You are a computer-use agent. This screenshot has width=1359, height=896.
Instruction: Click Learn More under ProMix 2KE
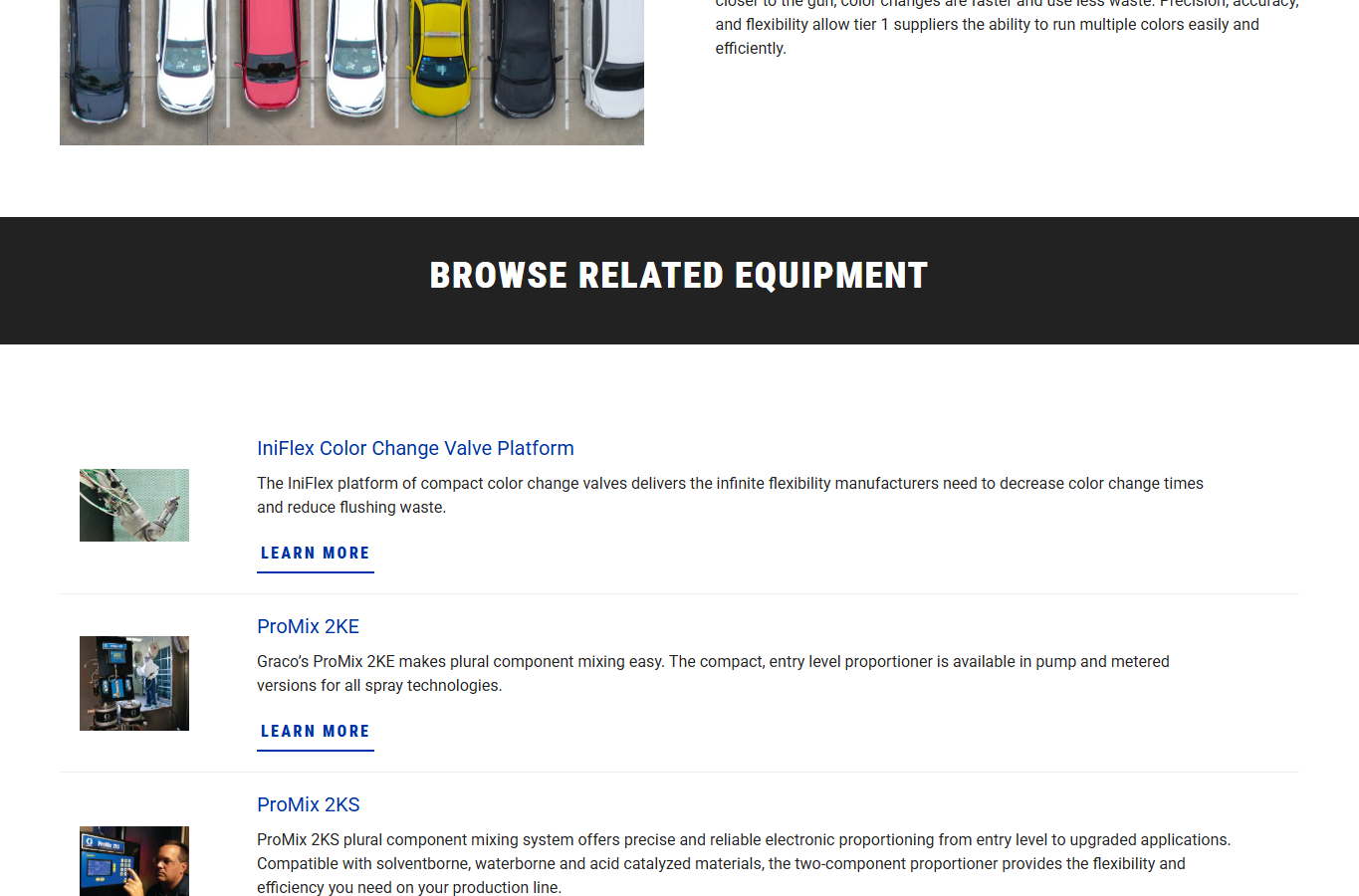click(x=316, y=732)
